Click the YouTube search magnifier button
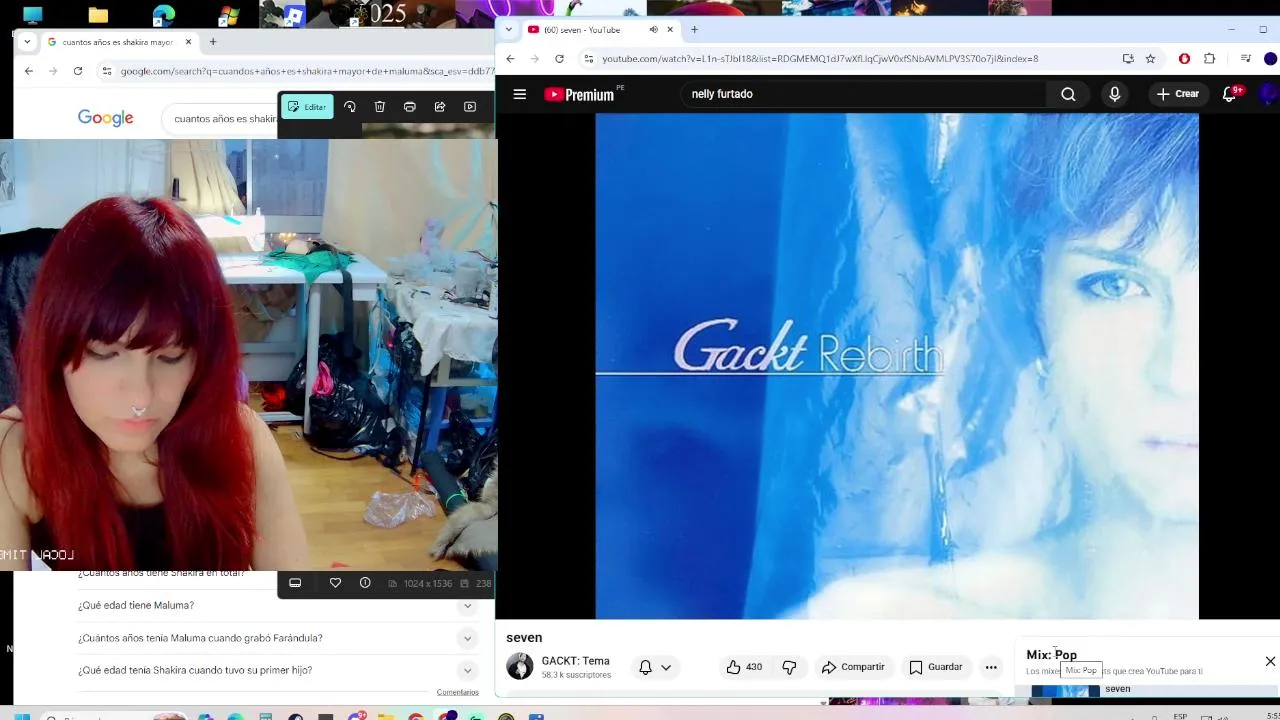The height and width of the screenshot is (720, 1280). tap(1068, 94)
